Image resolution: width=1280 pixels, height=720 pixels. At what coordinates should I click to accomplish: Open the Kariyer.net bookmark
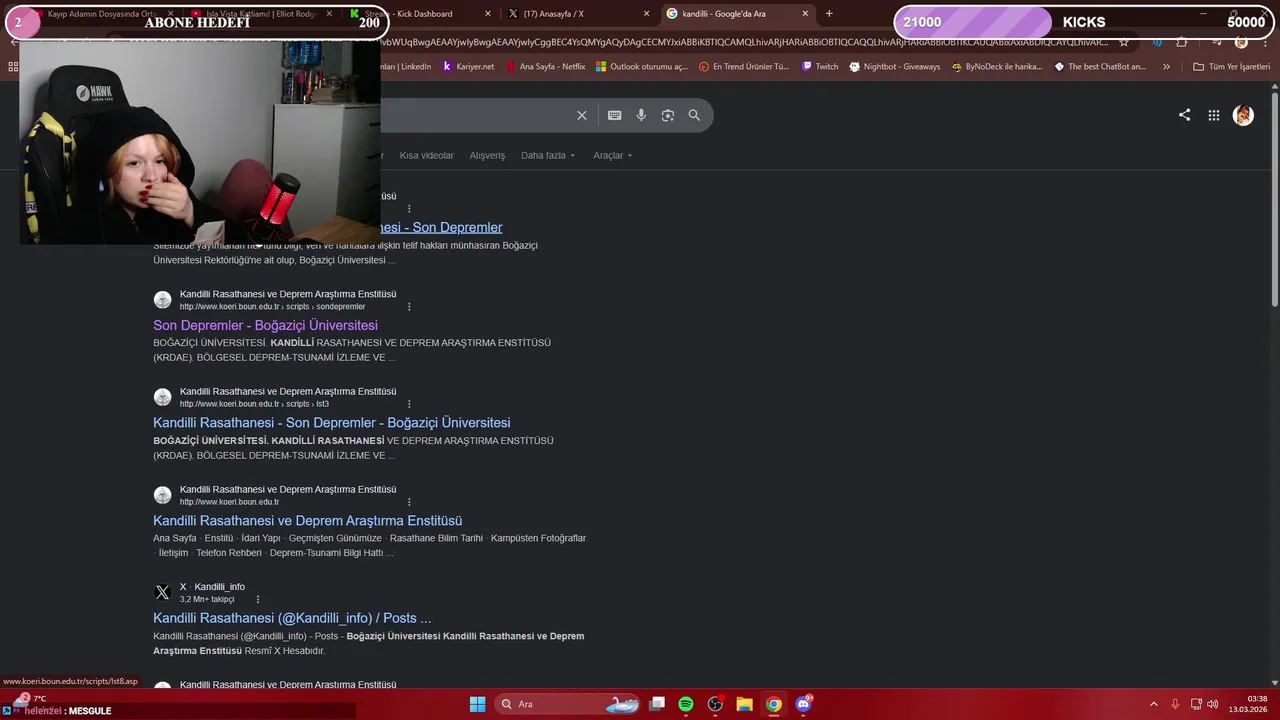point(468,67)
